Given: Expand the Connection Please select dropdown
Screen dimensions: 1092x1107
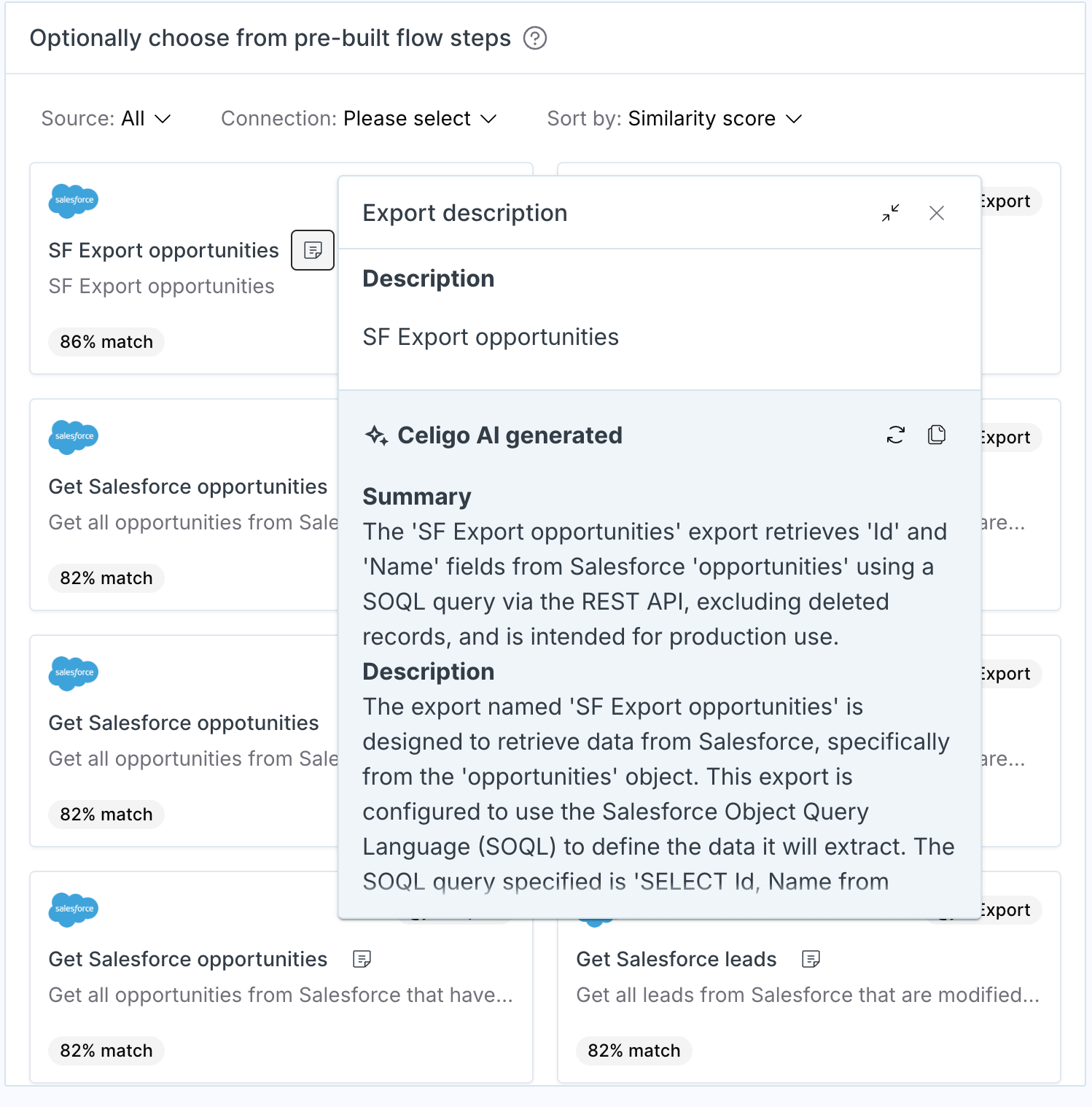Looking at the screenshot, I should point(359,118).
